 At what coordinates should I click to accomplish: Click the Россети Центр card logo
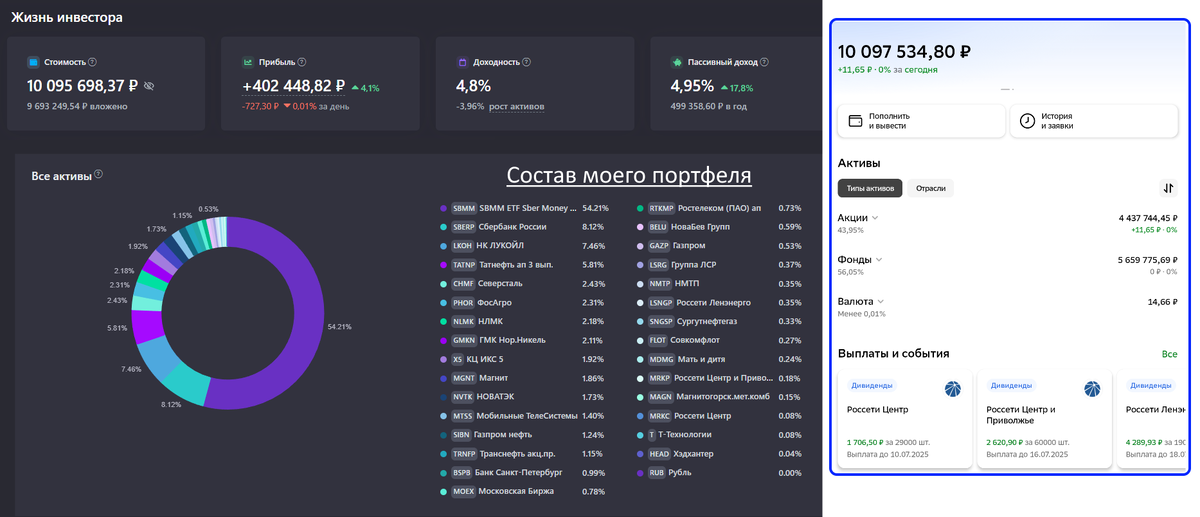coord(952,388)
